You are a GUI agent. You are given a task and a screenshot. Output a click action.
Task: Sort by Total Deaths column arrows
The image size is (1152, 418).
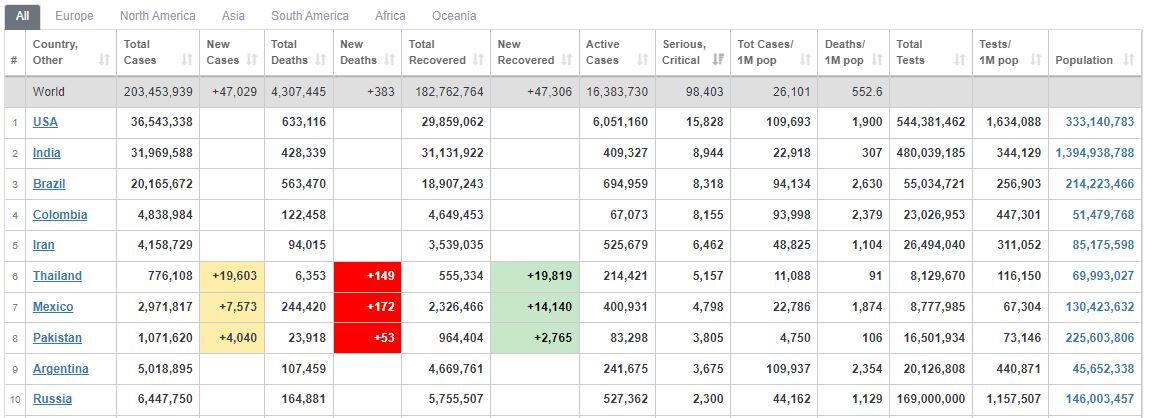click(320, 60)
